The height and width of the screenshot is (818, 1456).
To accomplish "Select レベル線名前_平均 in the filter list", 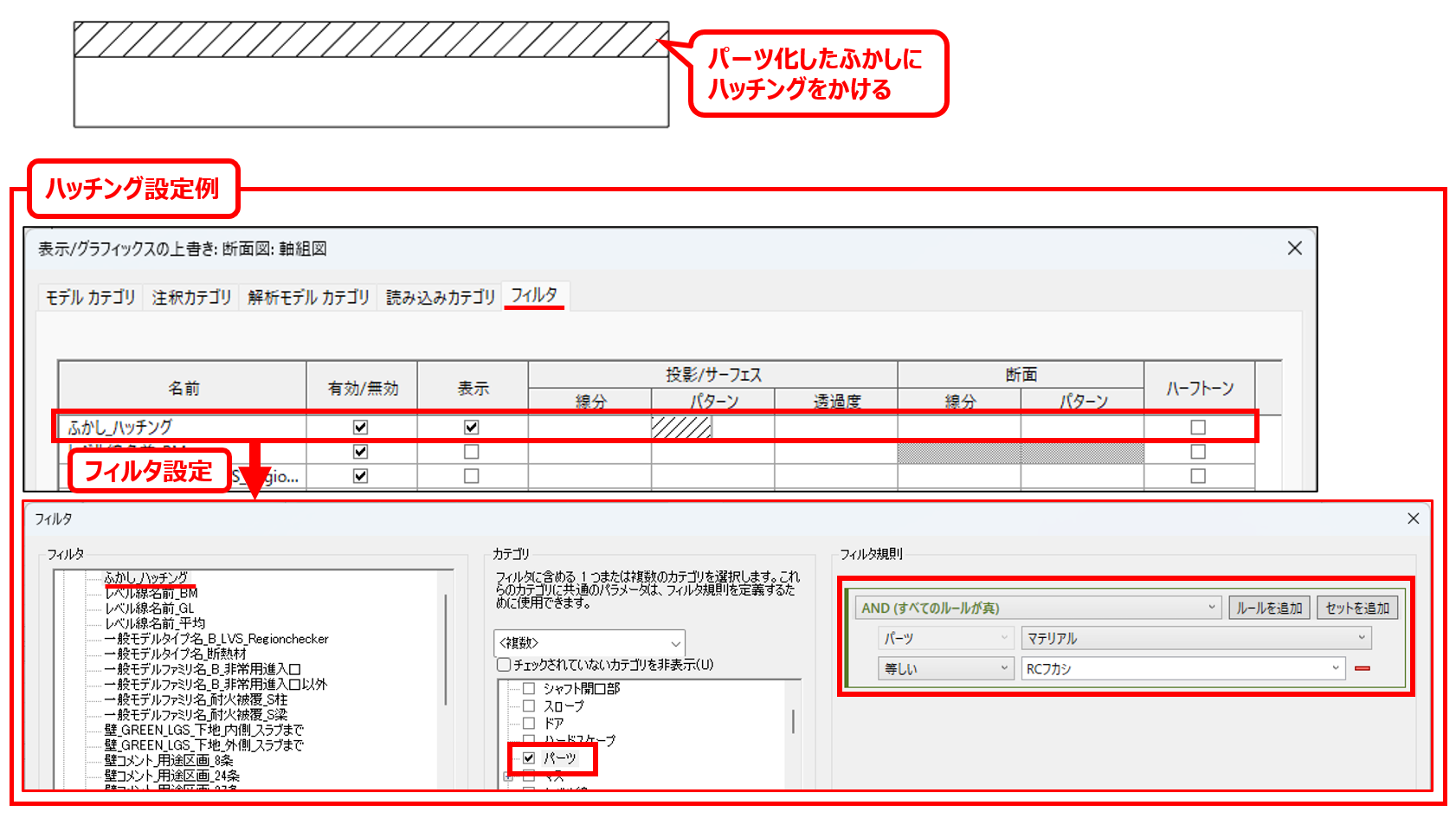I will point(155,623).
